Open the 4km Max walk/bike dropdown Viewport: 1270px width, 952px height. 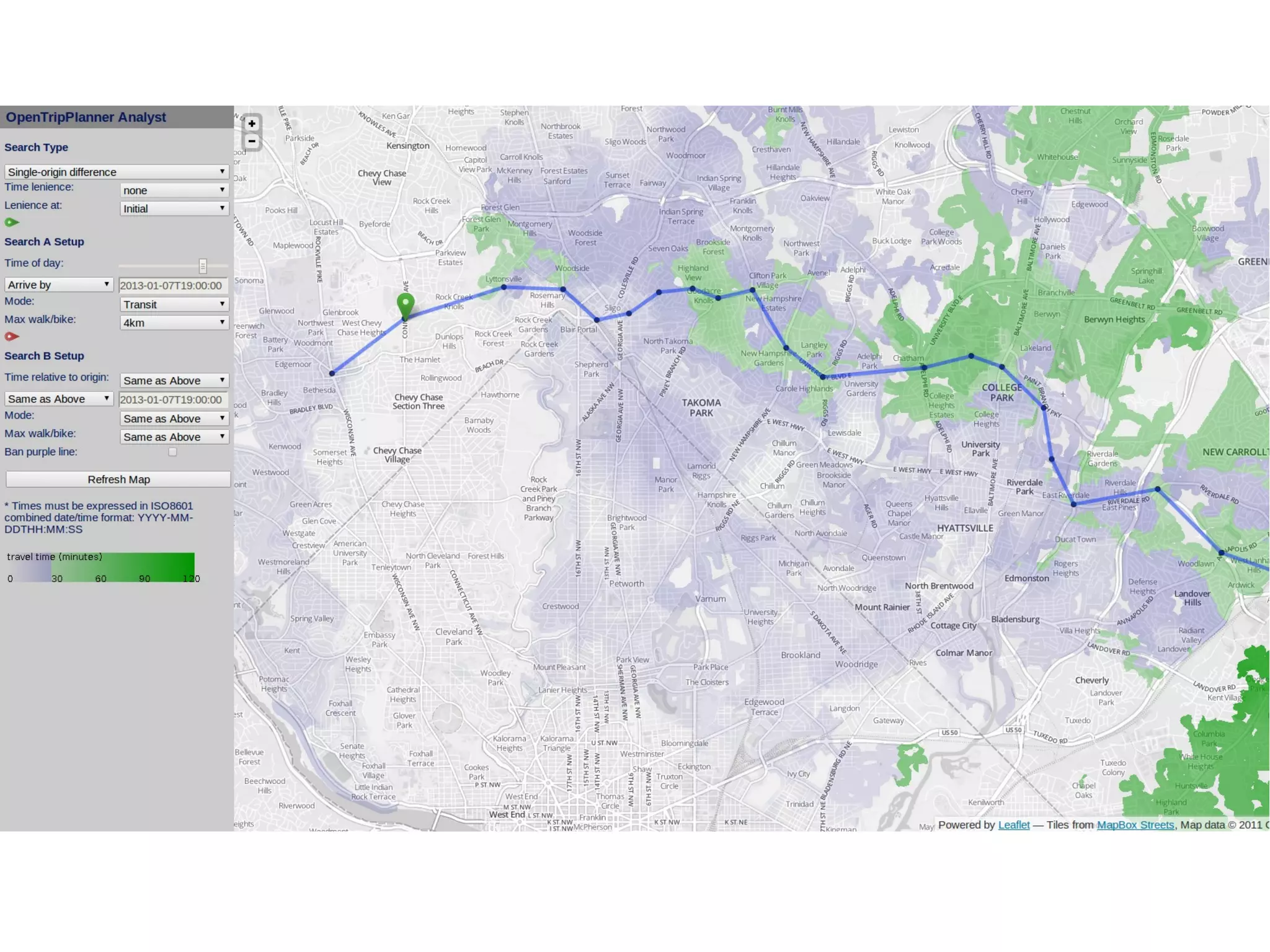[x=174, y=323]
